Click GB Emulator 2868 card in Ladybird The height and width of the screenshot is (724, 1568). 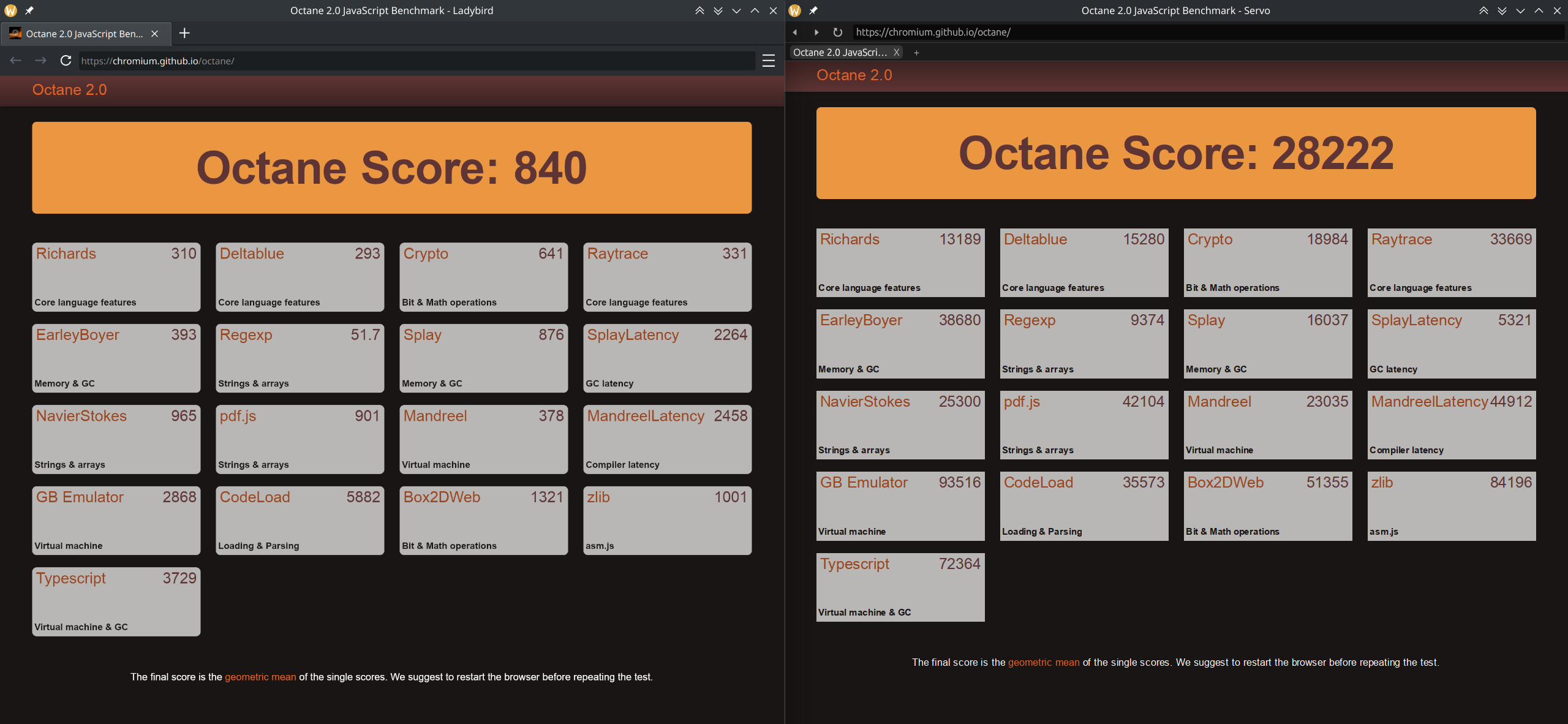click(116, 521)
